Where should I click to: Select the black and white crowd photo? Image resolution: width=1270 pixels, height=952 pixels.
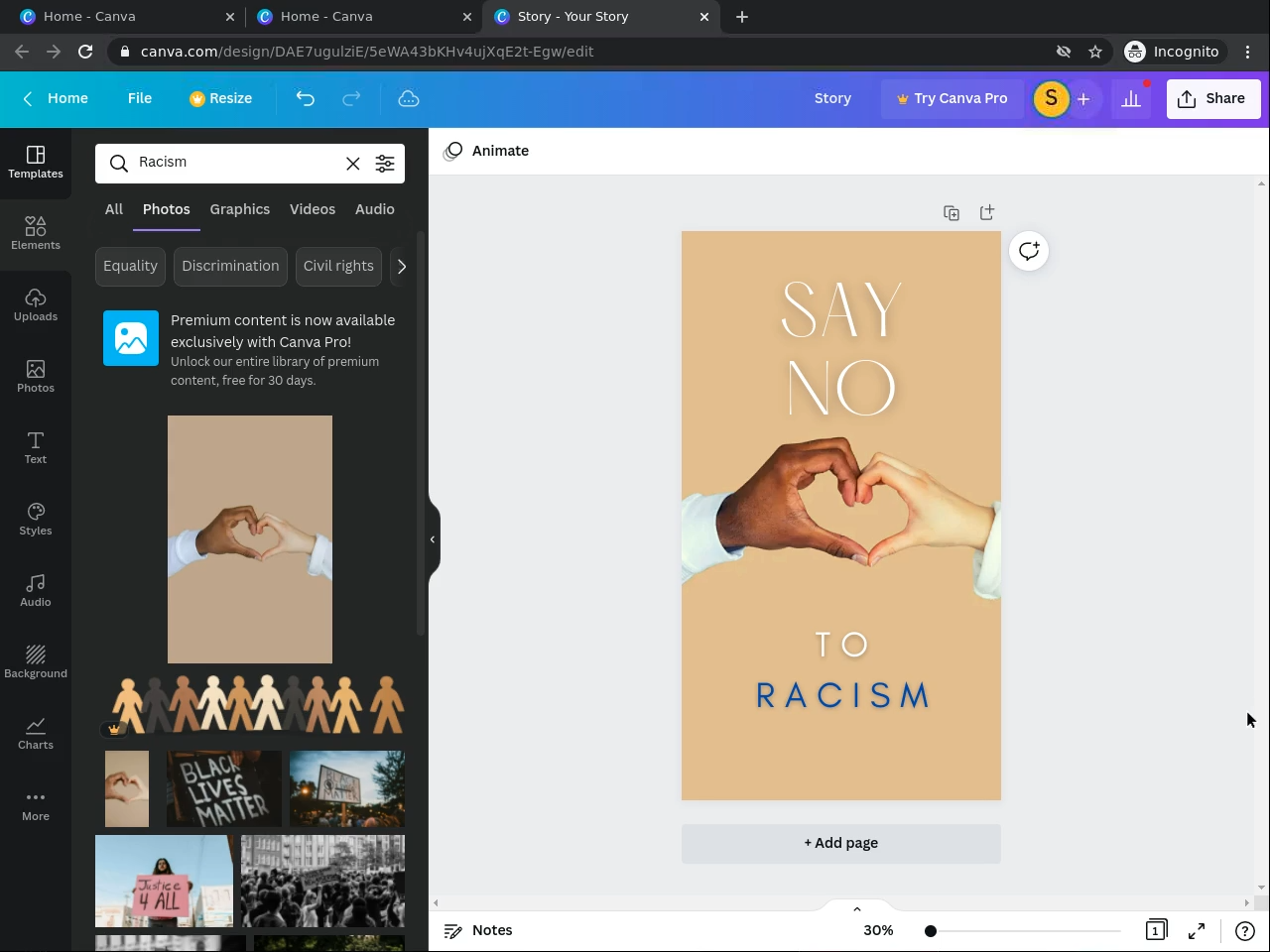pyautogui.click(x=322, y=881)
